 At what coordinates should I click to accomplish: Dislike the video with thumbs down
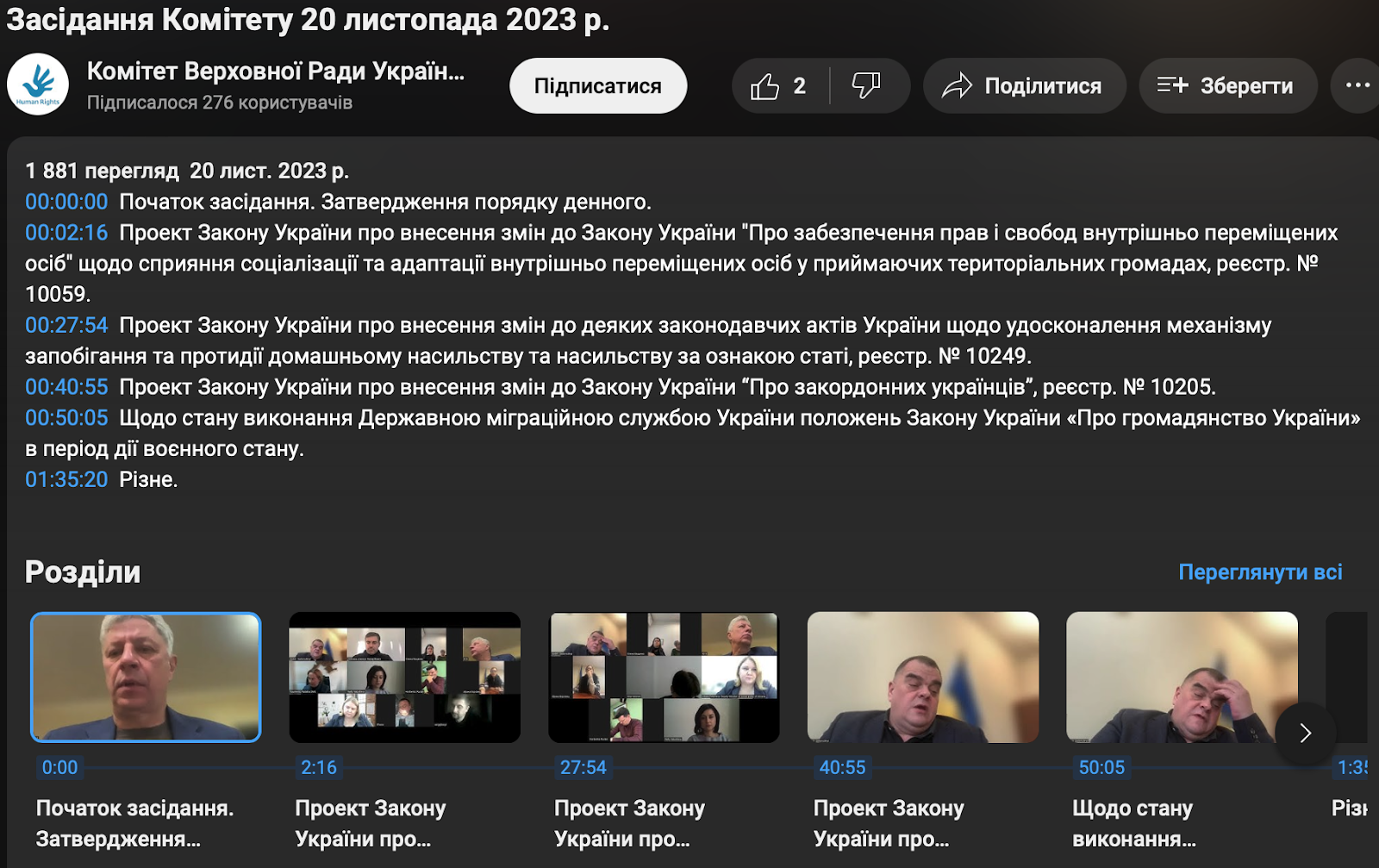coord(866,86)
